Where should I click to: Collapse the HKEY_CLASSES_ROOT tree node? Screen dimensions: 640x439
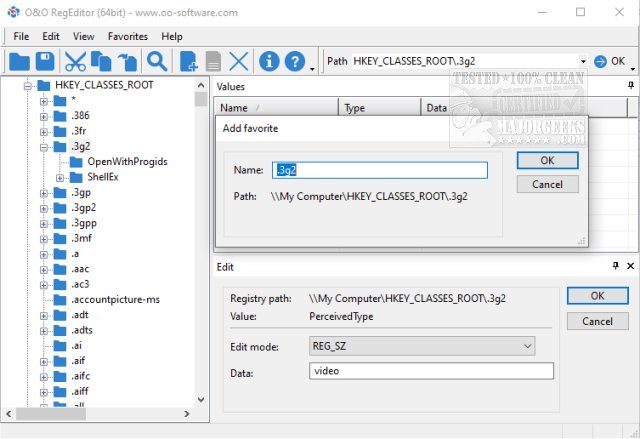coord(28,86)
